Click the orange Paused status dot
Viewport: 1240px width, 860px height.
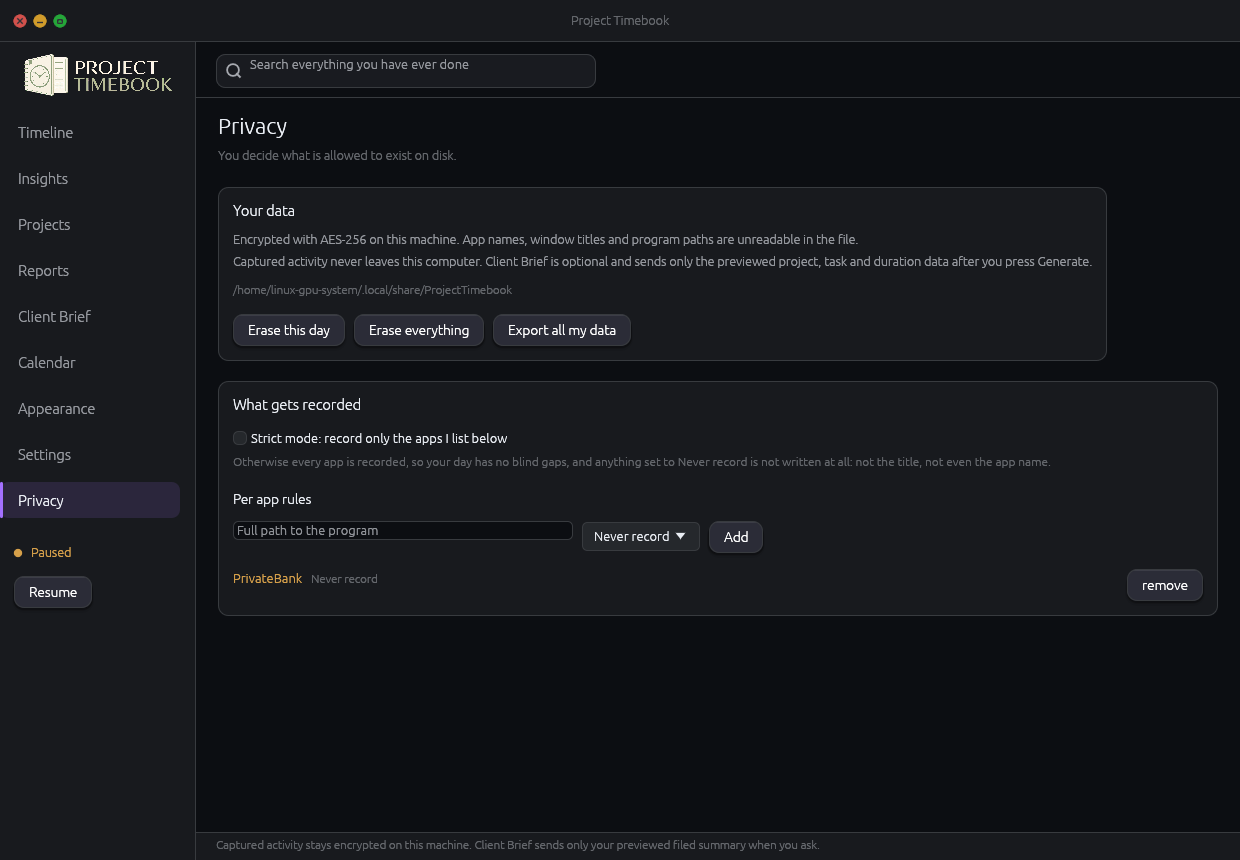pos(18,553)
